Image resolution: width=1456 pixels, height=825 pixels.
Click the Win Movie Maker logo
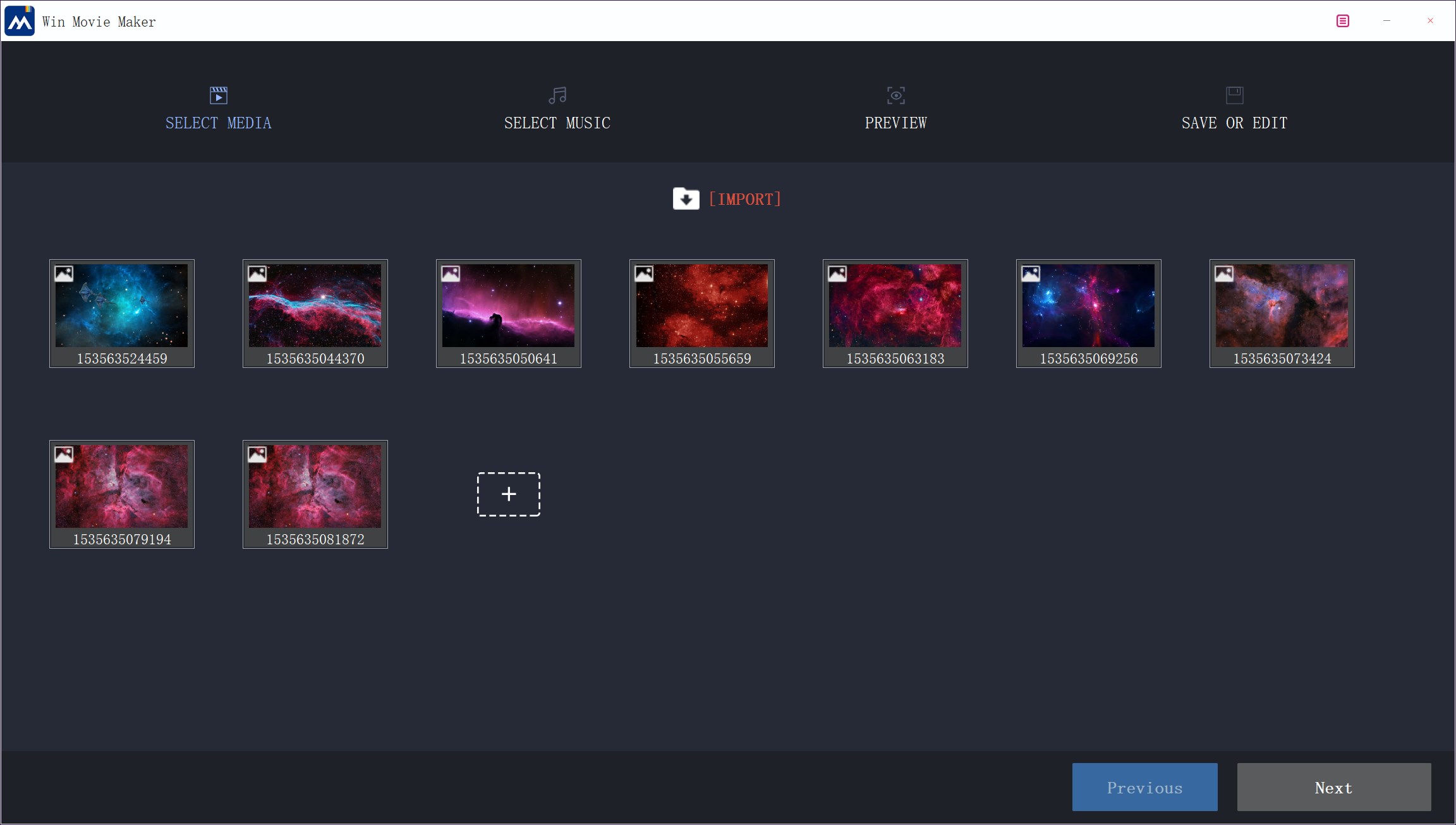[20, 21]
